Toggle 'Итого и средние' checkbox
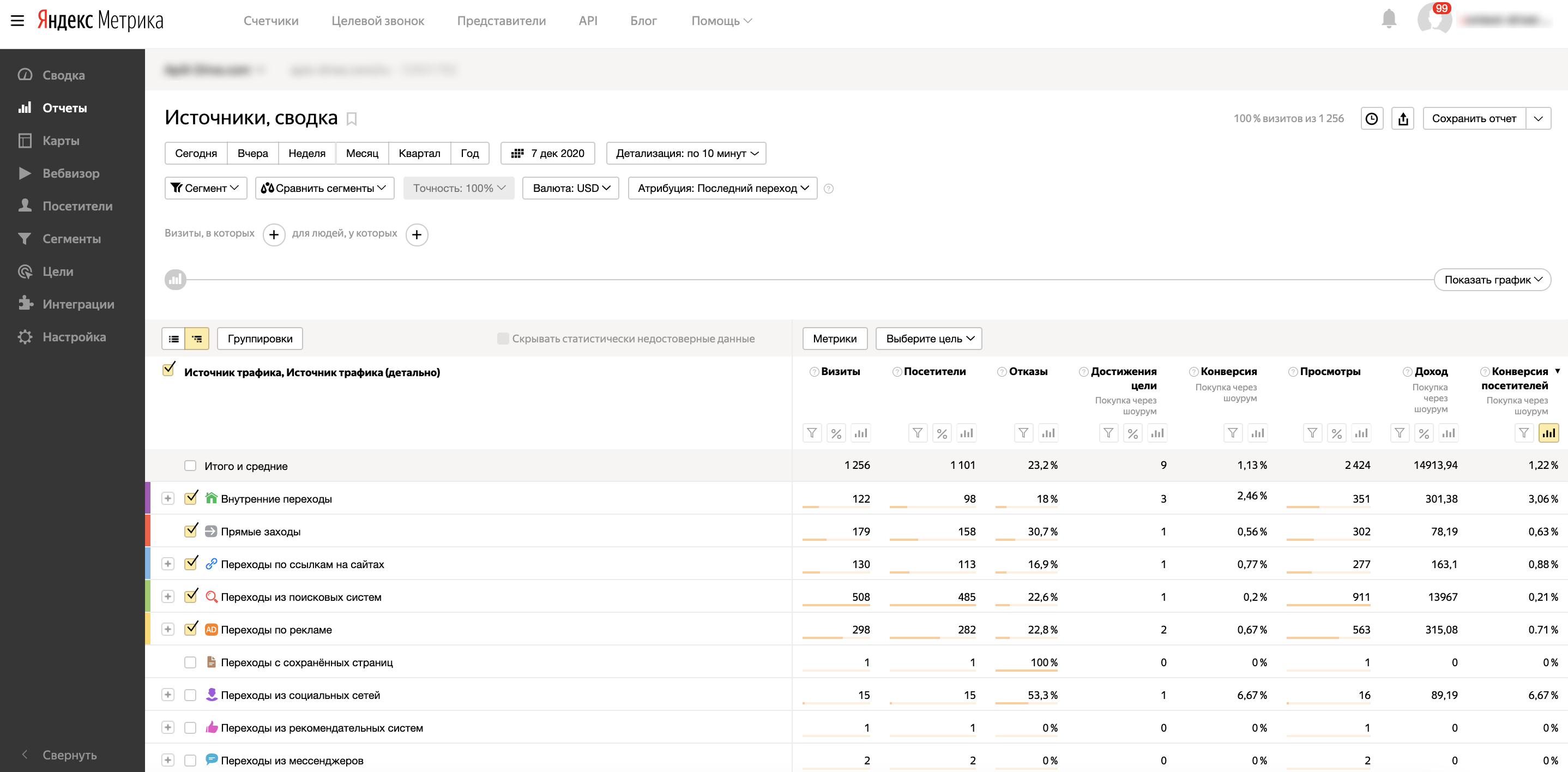Viewport: 1568px width, 772px height. (x=190, y=466)
